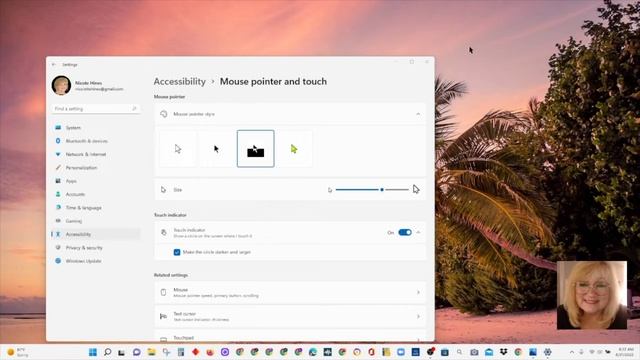Open Accounts in the sidebar
The height and width of the screenshot is (360, 640).
(96, 194)
